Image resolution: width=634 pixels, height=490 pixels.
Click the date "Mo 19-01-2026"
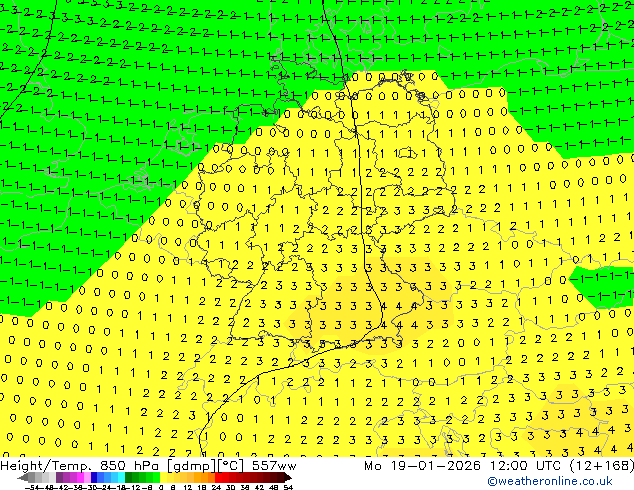pyautogui.click(x=423, y=466)
